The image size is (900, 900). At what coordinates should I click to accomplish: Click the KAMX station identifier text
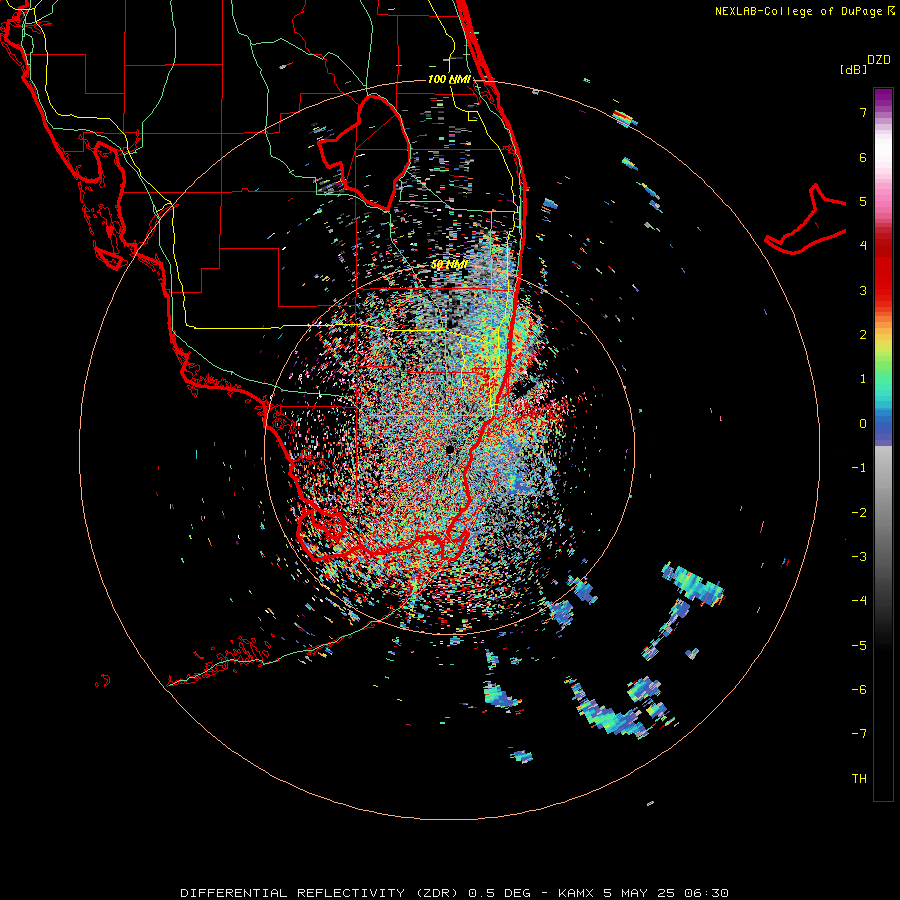577,893
